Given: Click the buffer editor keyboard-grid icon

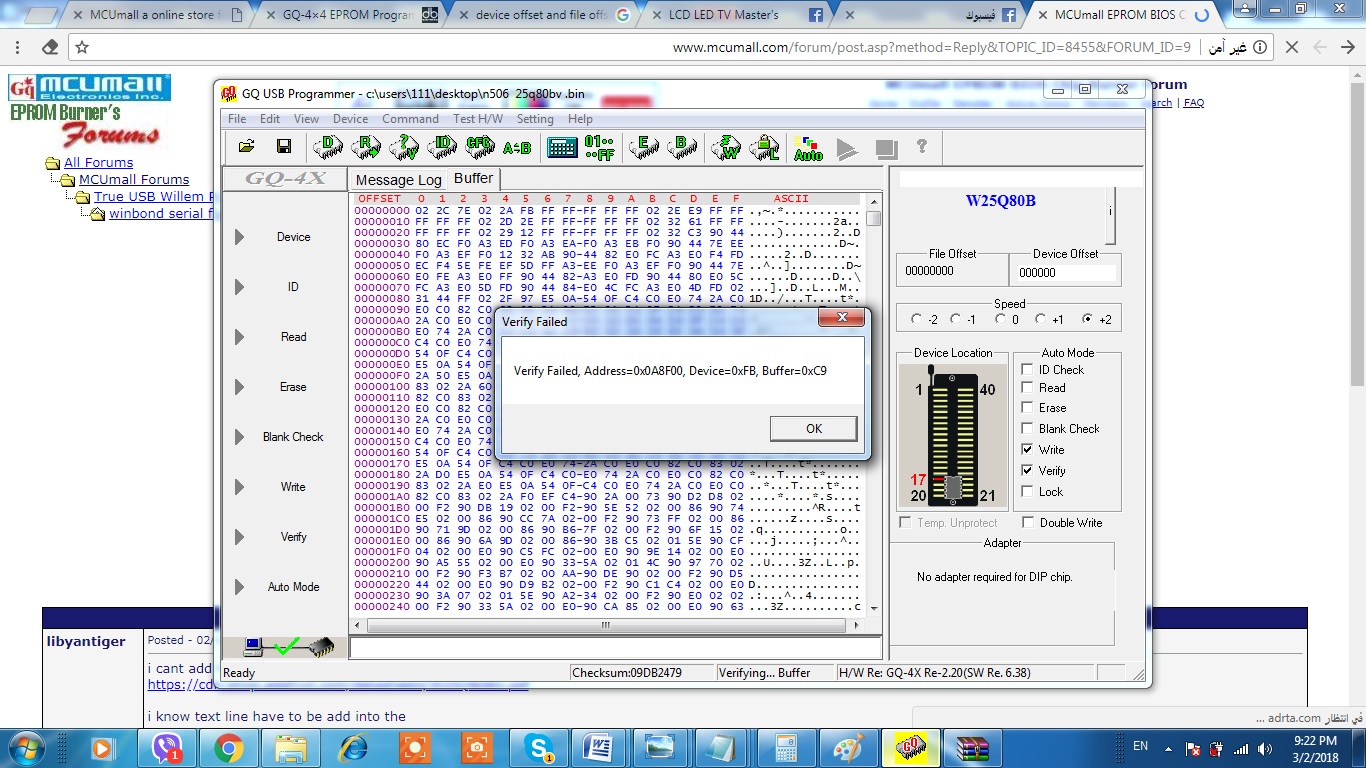Looking at the screenshot, I should click(562, 147).
